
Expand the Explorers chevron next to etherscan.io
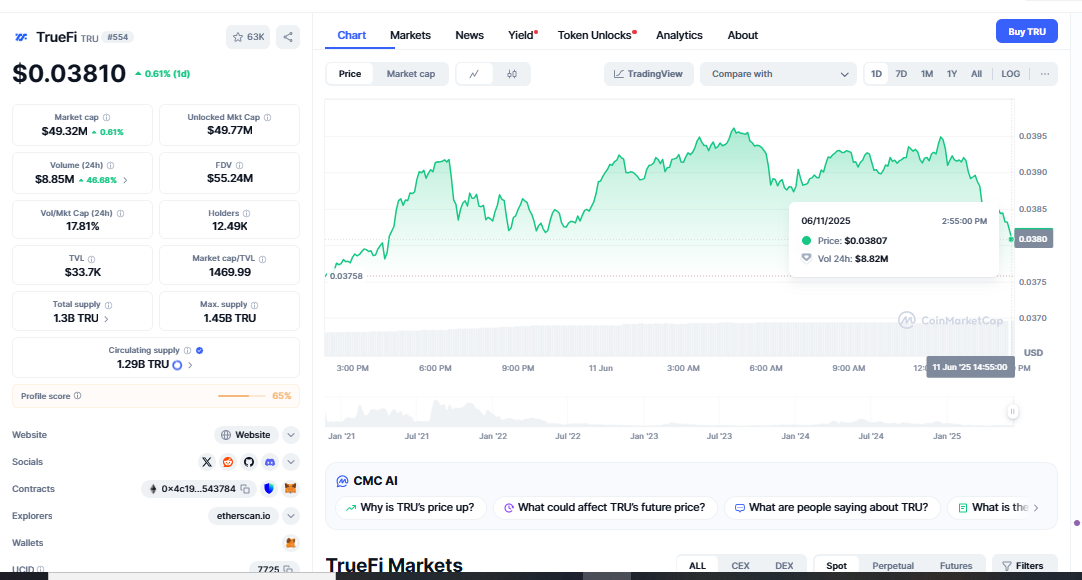click(291, 516)
